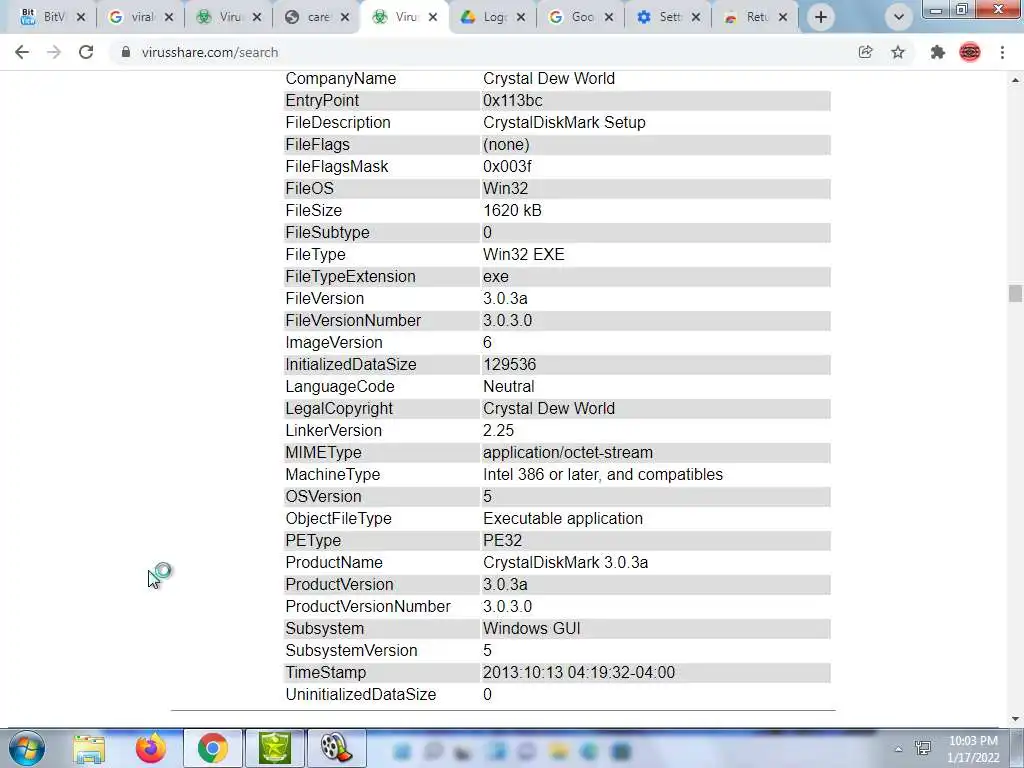Screen dimensions: 1024x768
Task: Click the site padlock icon
Action: pos(126,52)
